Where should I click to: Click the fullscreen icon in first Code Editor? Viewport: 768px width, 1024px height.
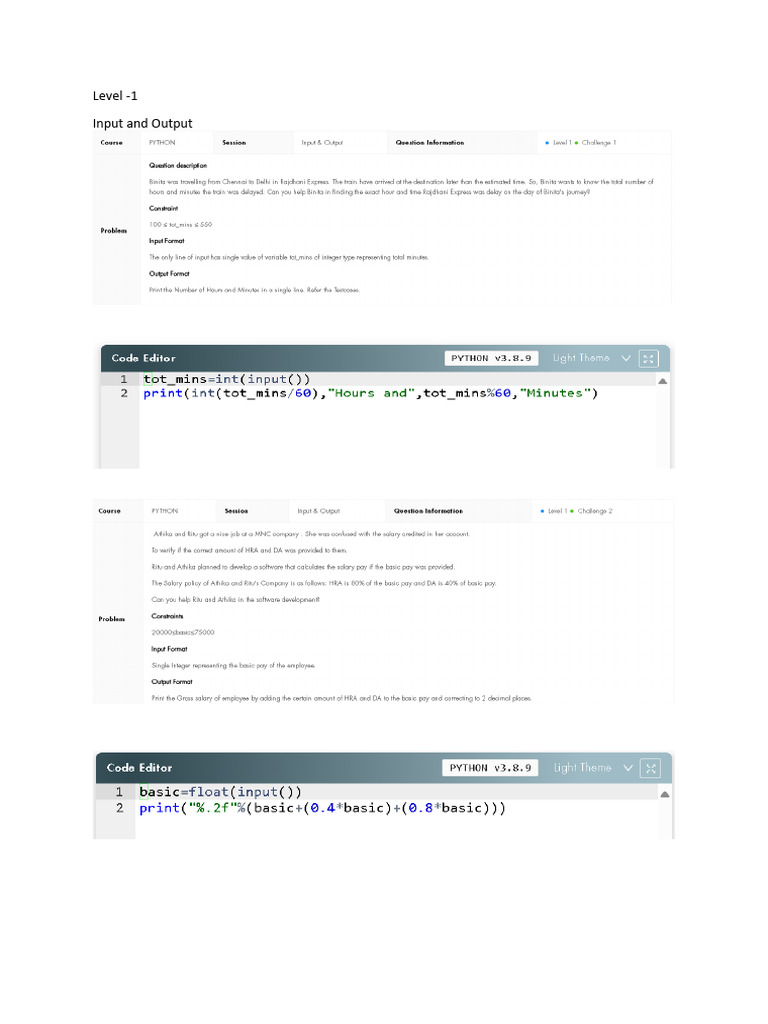click(x=648, y=359)
